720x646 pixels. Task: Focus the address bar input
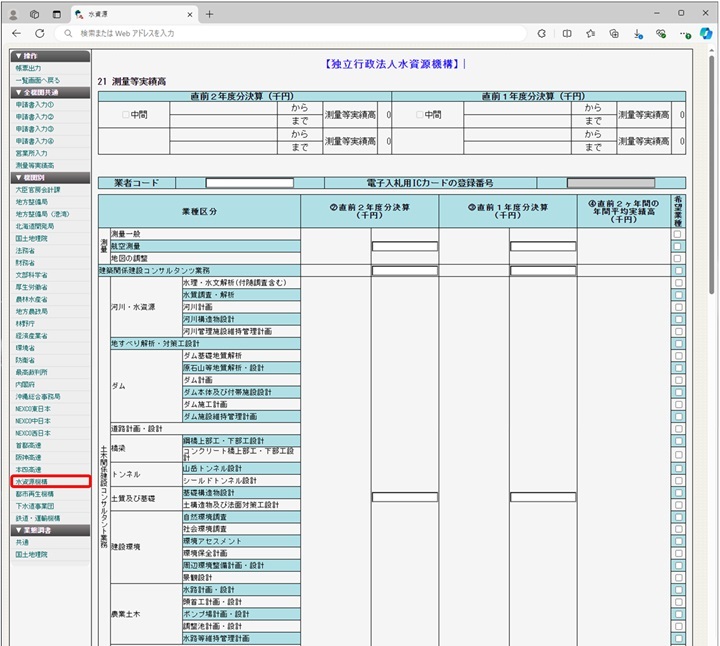point(290,34)
